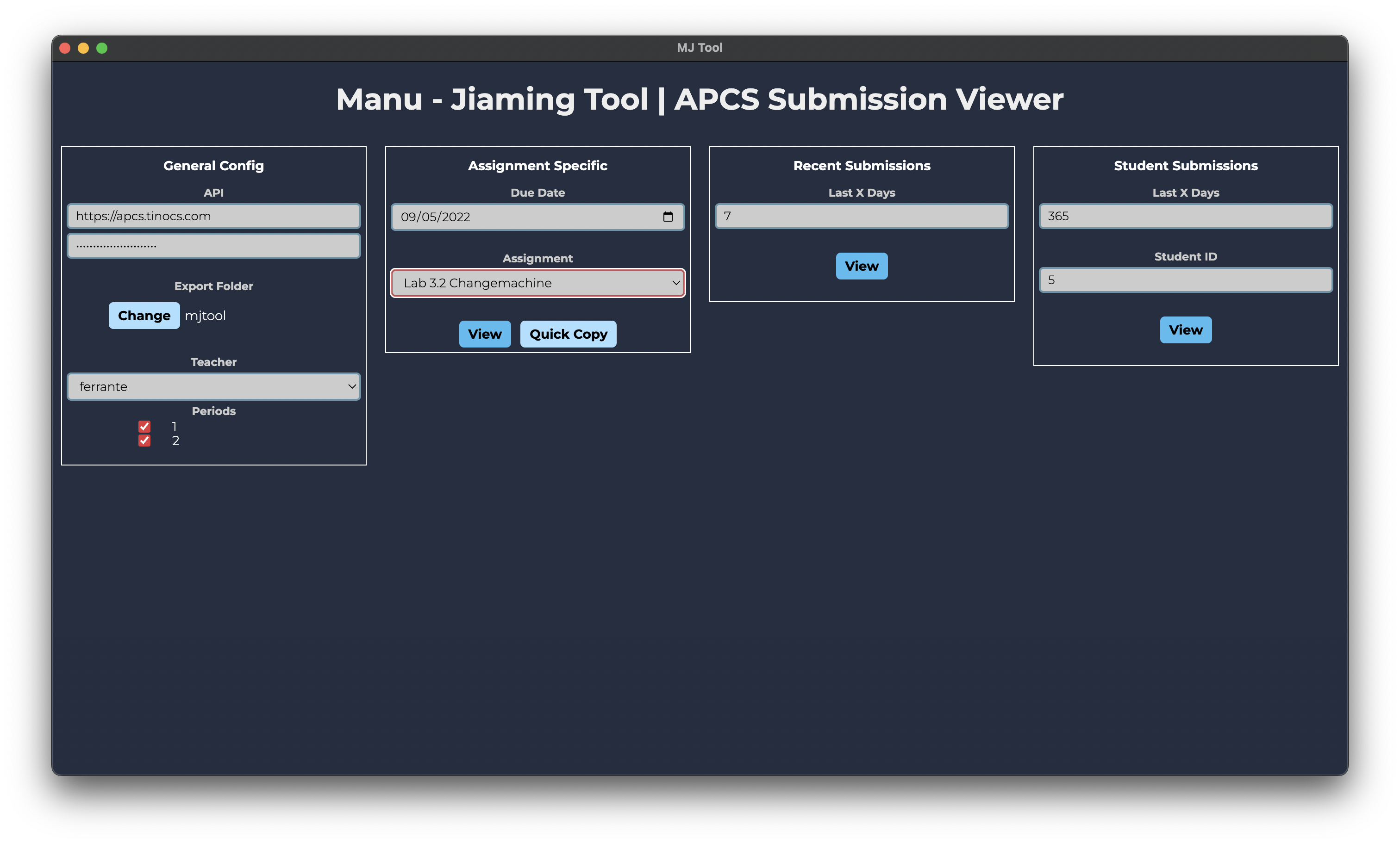Image resolution: width=1400 pixels, height=844 pixels.
Task: Click the mjtool export folder label
Action: 205,316
